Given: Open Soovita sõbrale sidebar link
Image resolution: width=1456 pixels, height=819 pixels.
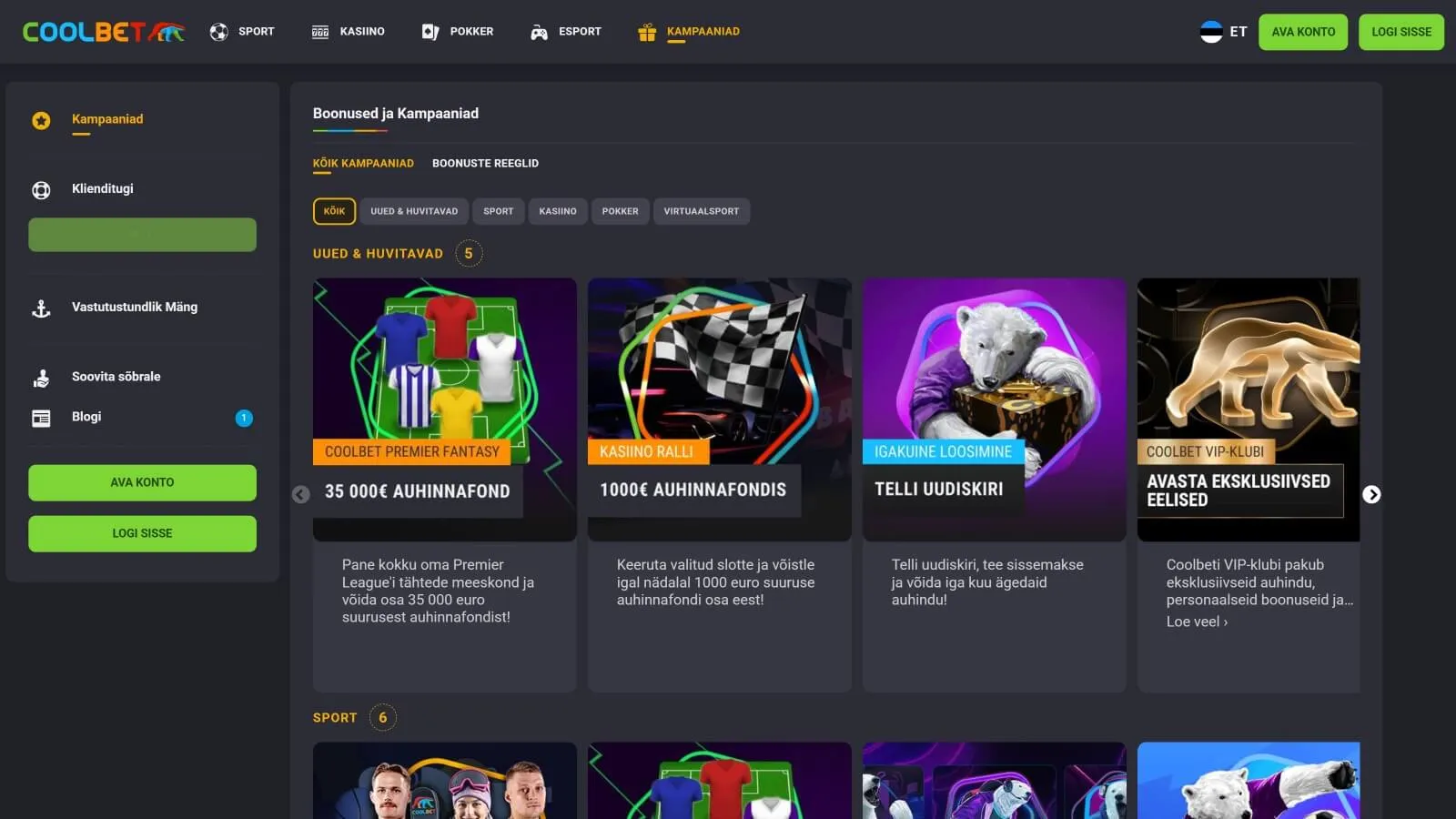Looking at the screenshot, I should pos(116,376).
